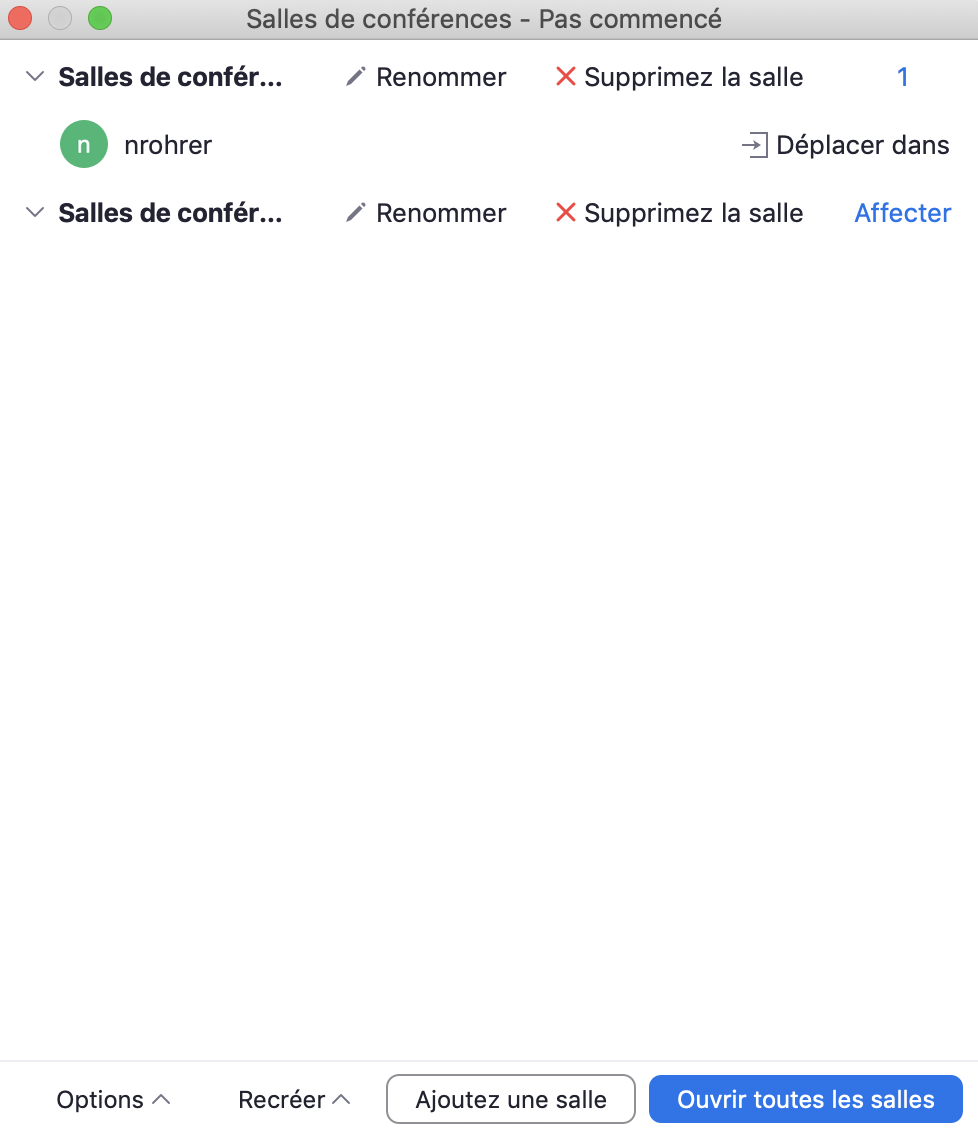
Task: Click the green nrohrer avatar circle
Action: [84, 146]
